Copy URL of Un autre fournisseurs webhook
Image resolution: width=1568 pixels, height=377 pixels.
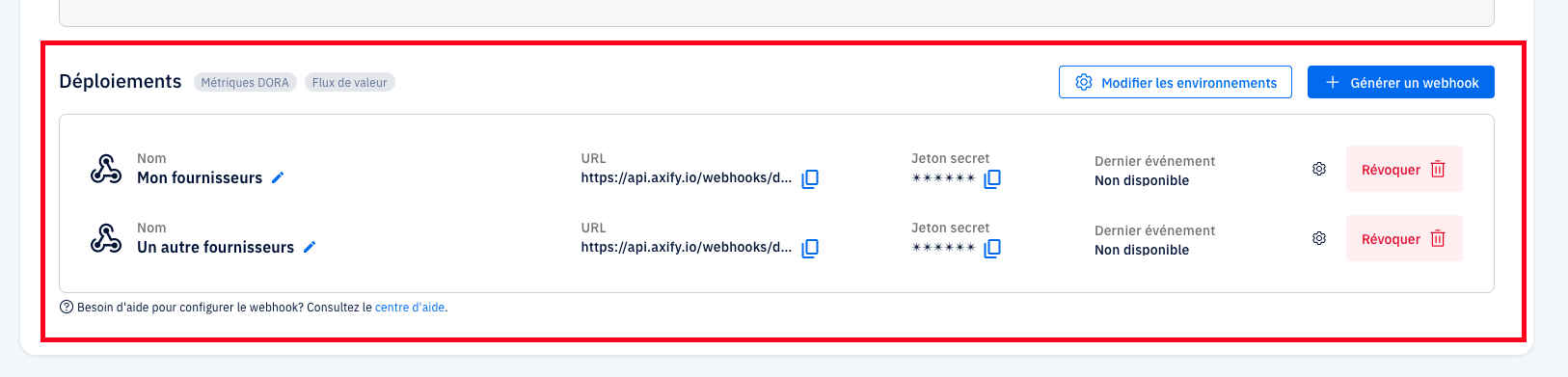point(810,248)
